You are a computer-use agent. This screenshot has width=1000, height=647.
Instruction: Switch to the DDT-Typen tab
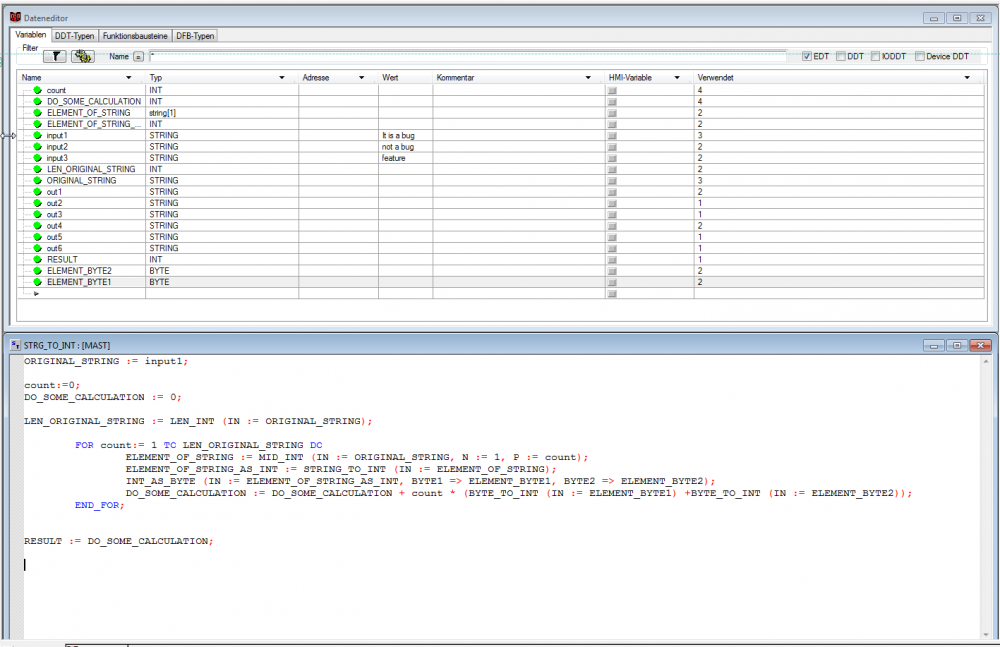point(74,36)
